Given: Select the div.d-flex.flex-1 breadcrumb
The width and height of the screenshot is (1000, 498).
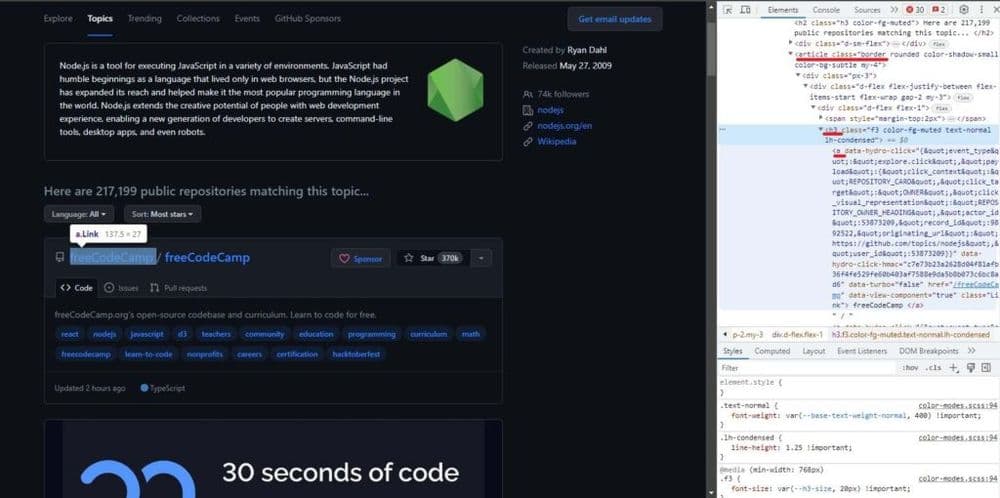Looking at the screenshot, I should [797, 335].
